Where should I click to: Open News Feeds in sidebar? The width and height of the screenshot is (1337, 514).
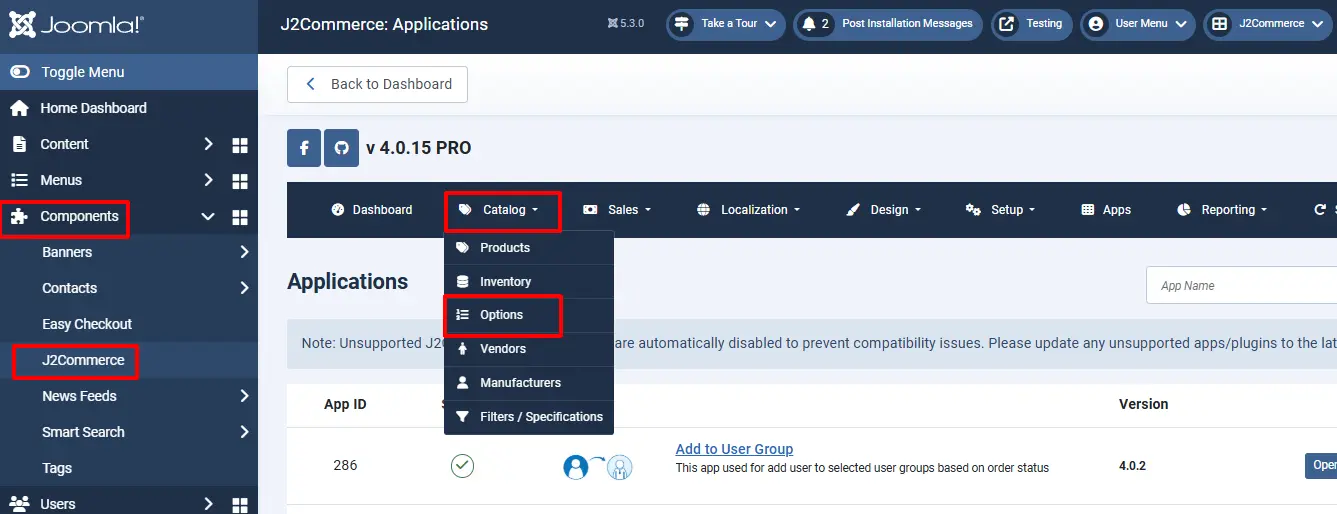point(79,396)
